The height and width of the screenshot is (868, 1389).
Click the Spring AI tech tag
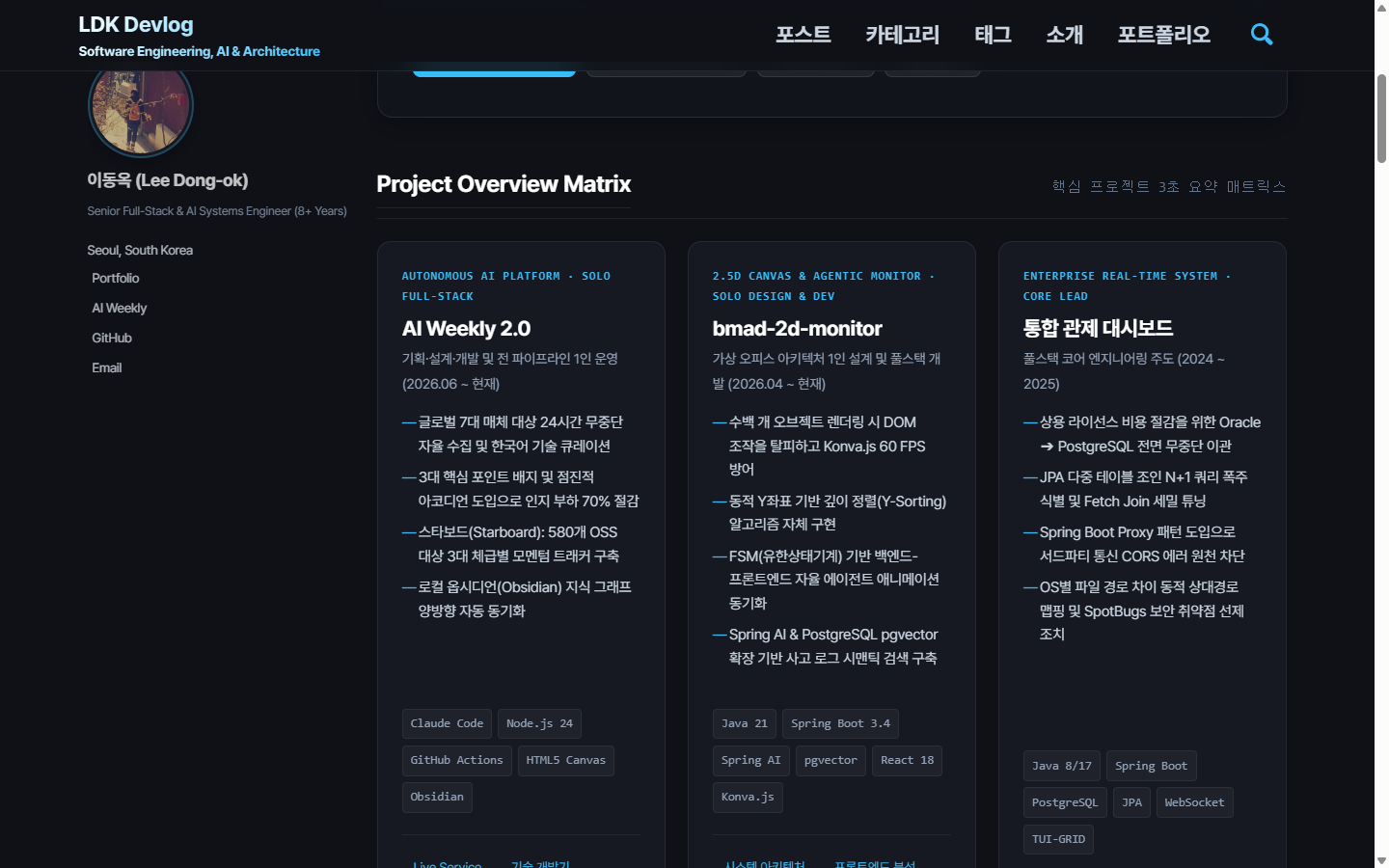pos(751,760)
